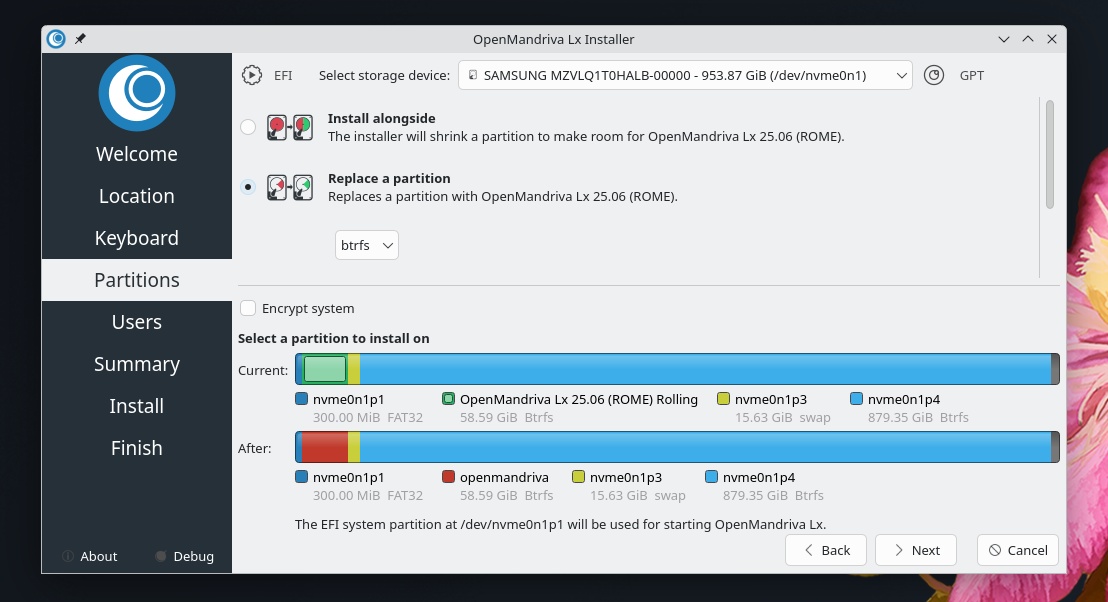
Task: Click the OpenMandriva logo in sidebar
Action: click(137, 93)
